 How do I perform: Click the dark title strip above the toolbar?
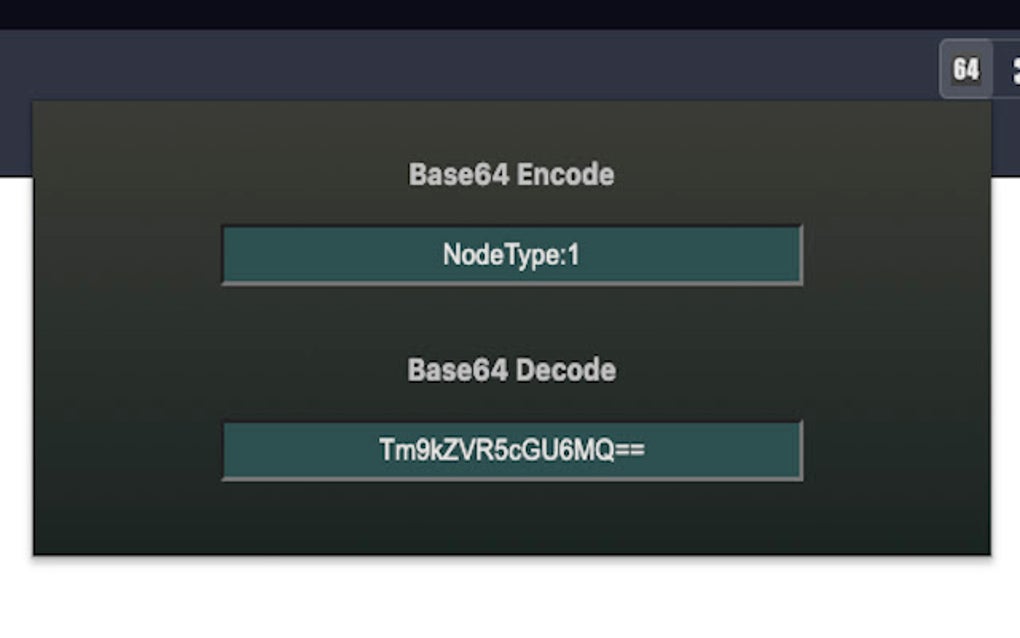click(500, 13)
